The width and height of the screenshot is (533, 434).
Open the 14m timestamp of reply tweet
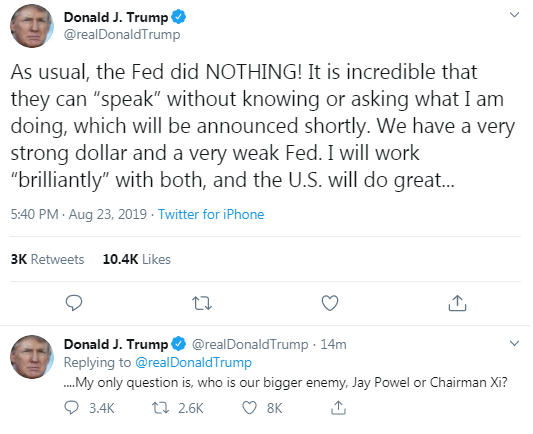(x=333, y=344)
